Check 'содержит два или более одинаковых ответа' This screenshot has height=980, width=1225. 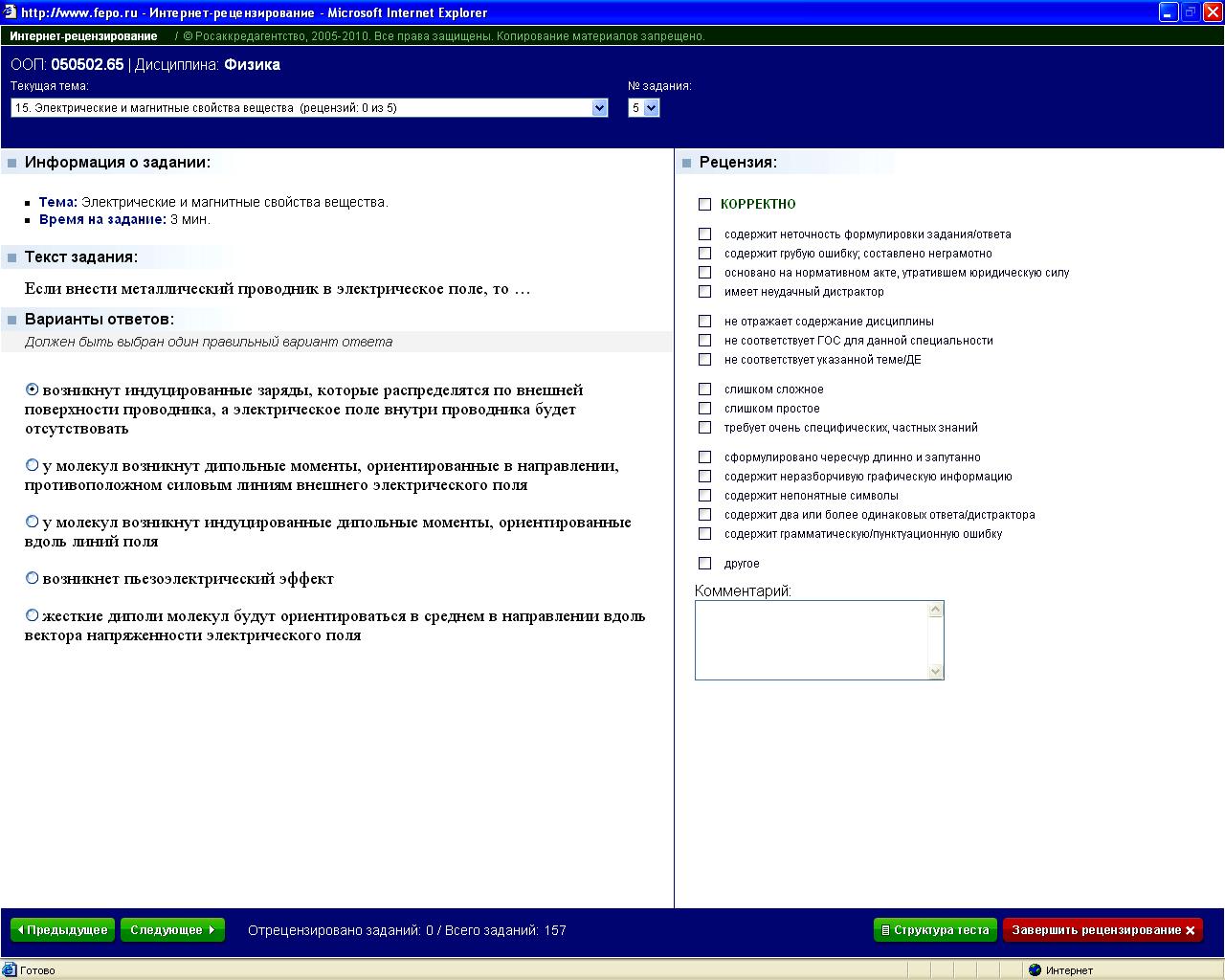[705, 514]
